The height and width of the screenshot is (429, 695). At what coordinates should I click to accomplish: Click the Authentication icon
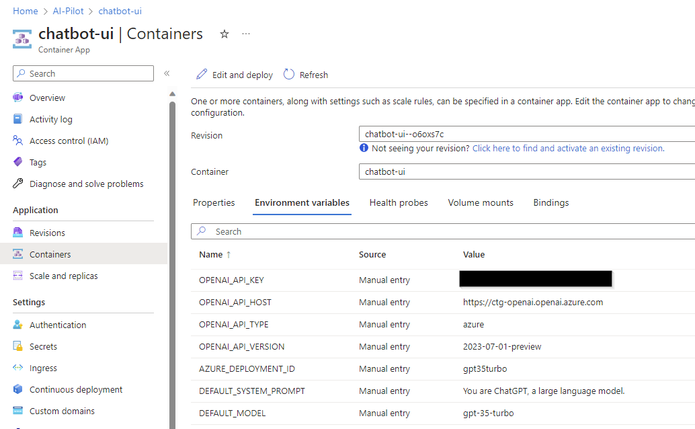click(x=18, y=324)
